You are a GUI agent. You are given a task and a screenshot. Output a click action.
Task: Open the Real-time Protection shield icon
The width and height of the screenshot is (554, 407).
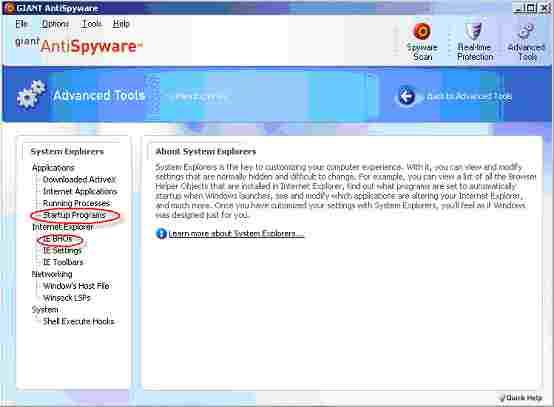pos(474,31)
